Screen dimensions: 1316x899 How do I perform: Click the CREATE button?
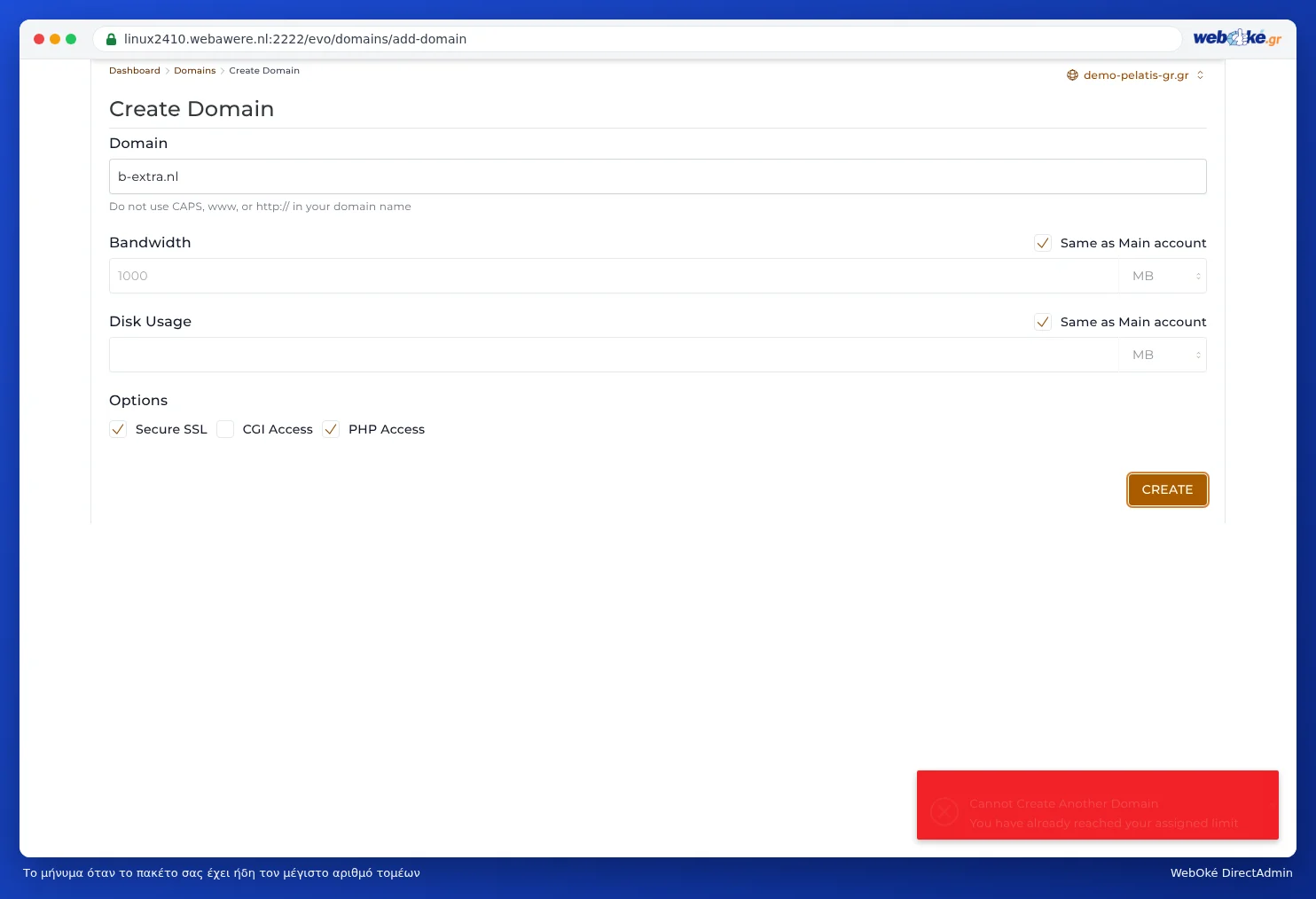click(x=1167, y=489)
